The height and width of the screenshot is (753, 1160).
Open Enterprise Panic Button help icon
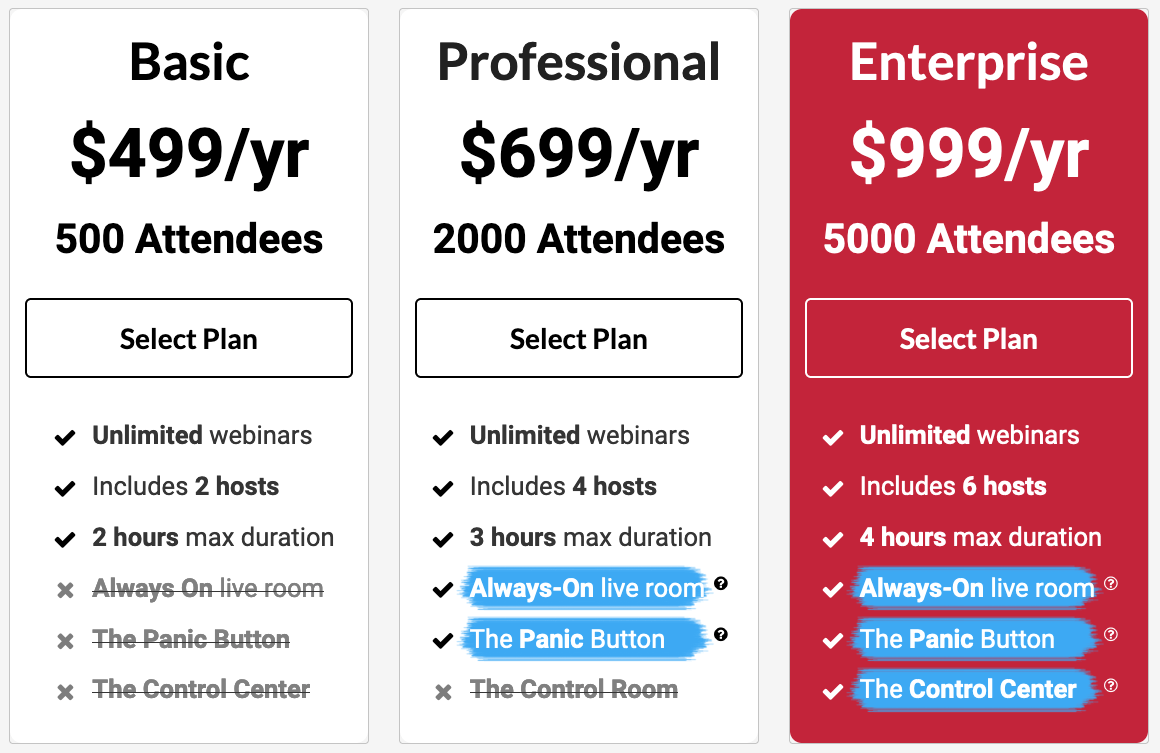(1110, 635)
